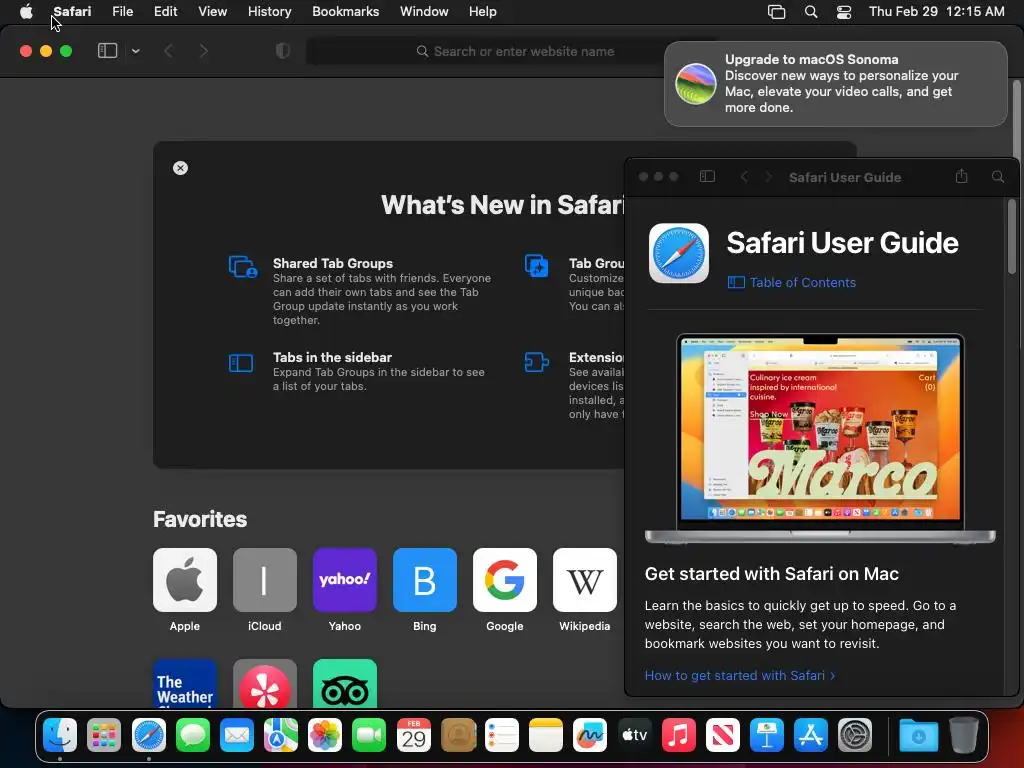Open System Preferences from the Dock

pyautogui.click(x=855, y=735)
